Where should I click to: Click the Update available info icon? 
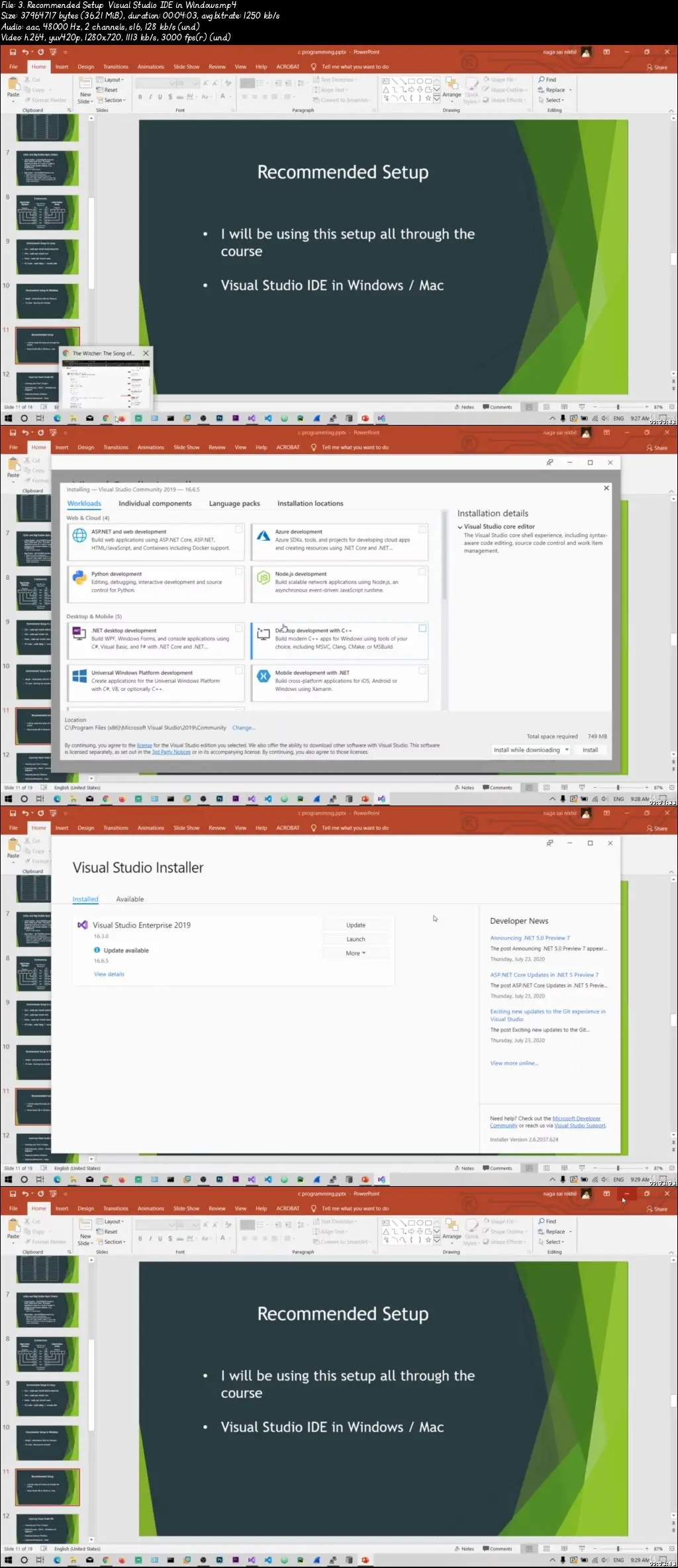coord(97,950)
